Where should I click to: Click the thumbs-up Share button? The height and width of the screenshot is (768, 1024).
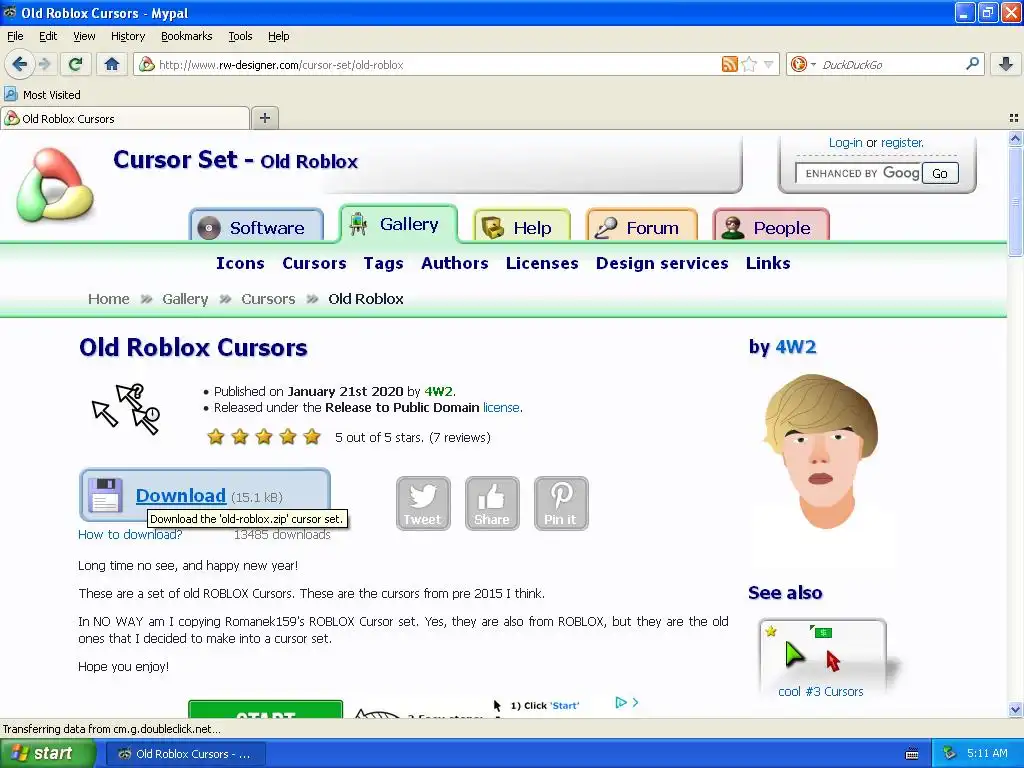point(492,504)
